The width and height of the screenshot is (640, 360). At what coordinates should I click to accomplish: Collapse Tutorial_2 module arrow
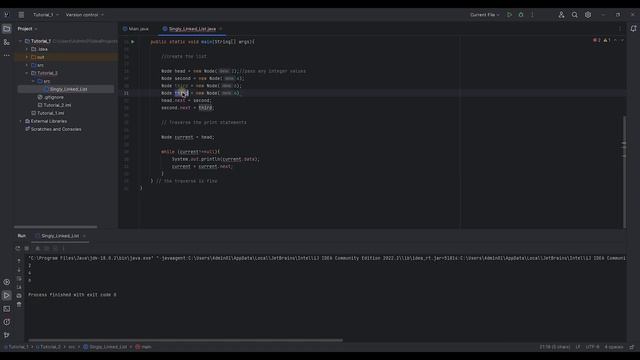(x=27, y=73)
